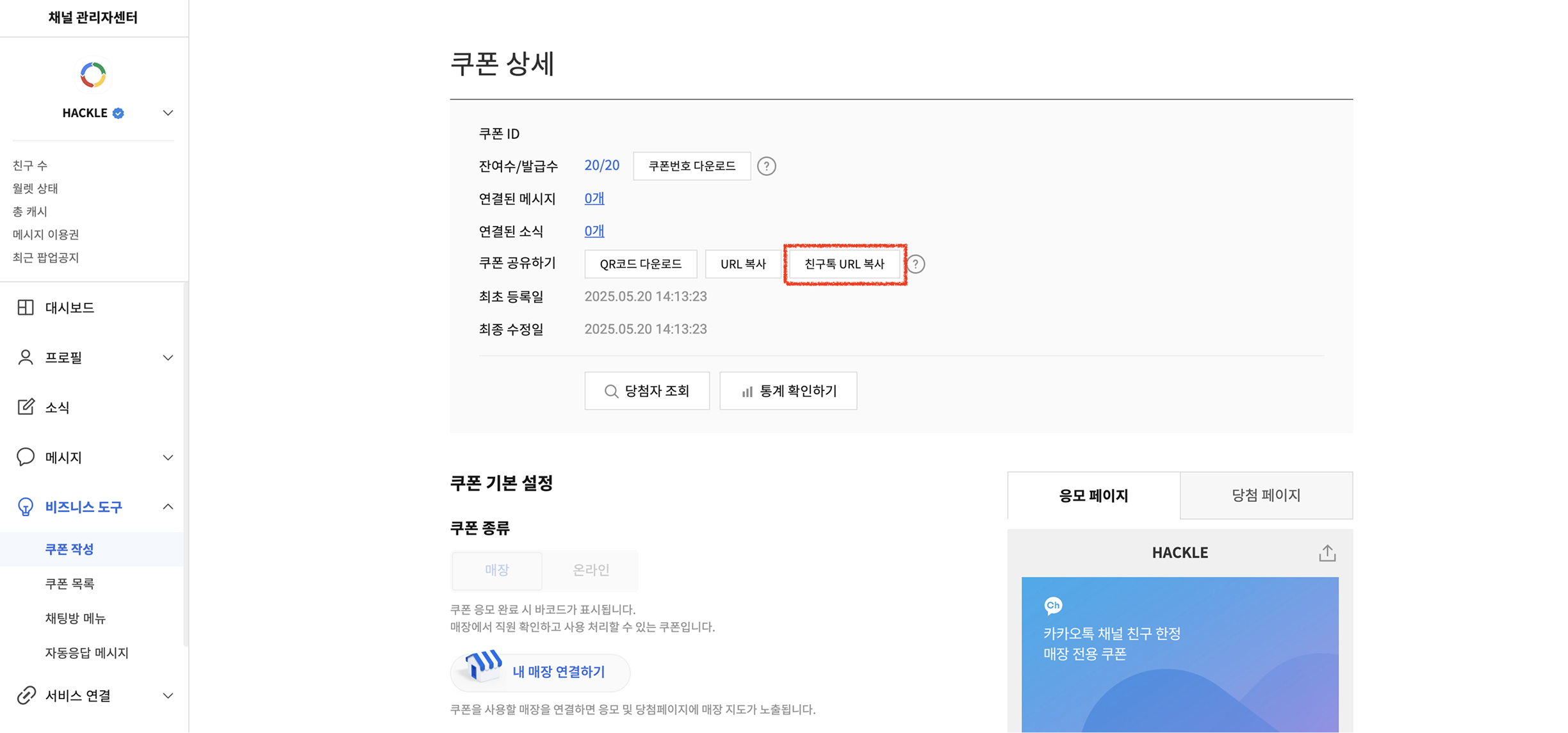The image size is (1568, 733).
Task: Click the help icon beside 친구톡 URL 복사
Action: [x=916, y=264]
